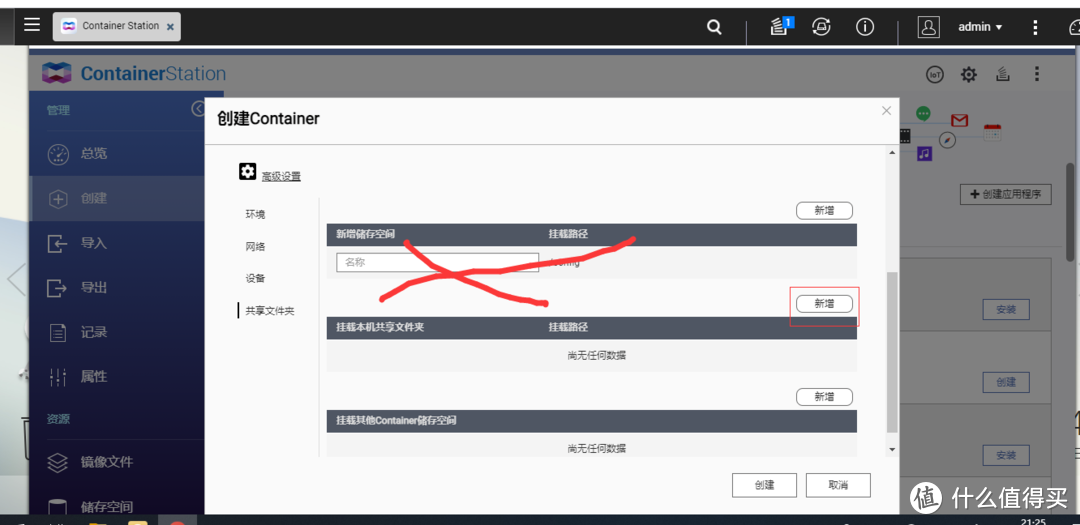Open the Container Station layers stack icon
This screenshot has width=1080, height=525.
1003,74
